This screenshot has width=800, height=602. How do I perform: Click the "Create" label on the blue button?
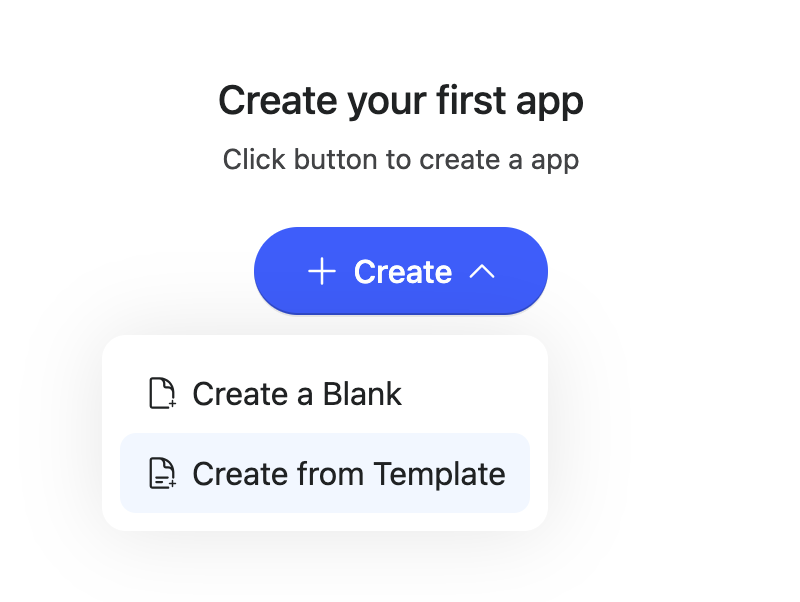pyautogui.click(x=402, y=272)
